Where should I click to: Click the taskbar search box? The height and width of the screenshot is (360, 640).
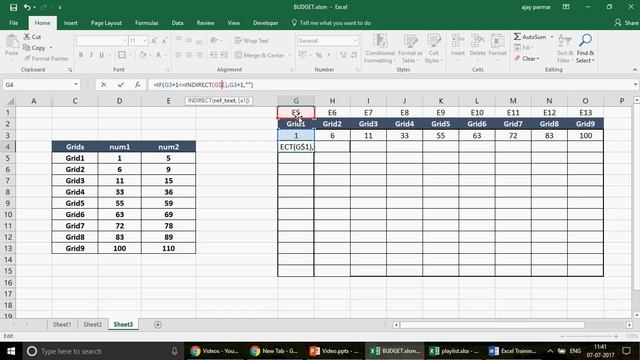tap(102, 351)
